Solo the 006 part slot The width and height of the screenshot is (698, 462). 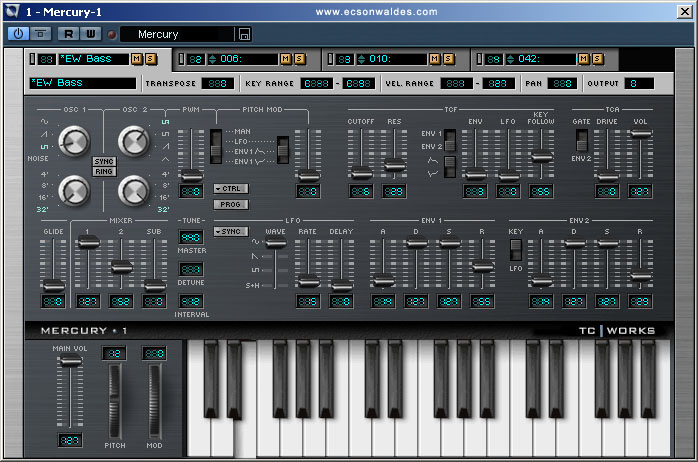(x=300, y=59)
